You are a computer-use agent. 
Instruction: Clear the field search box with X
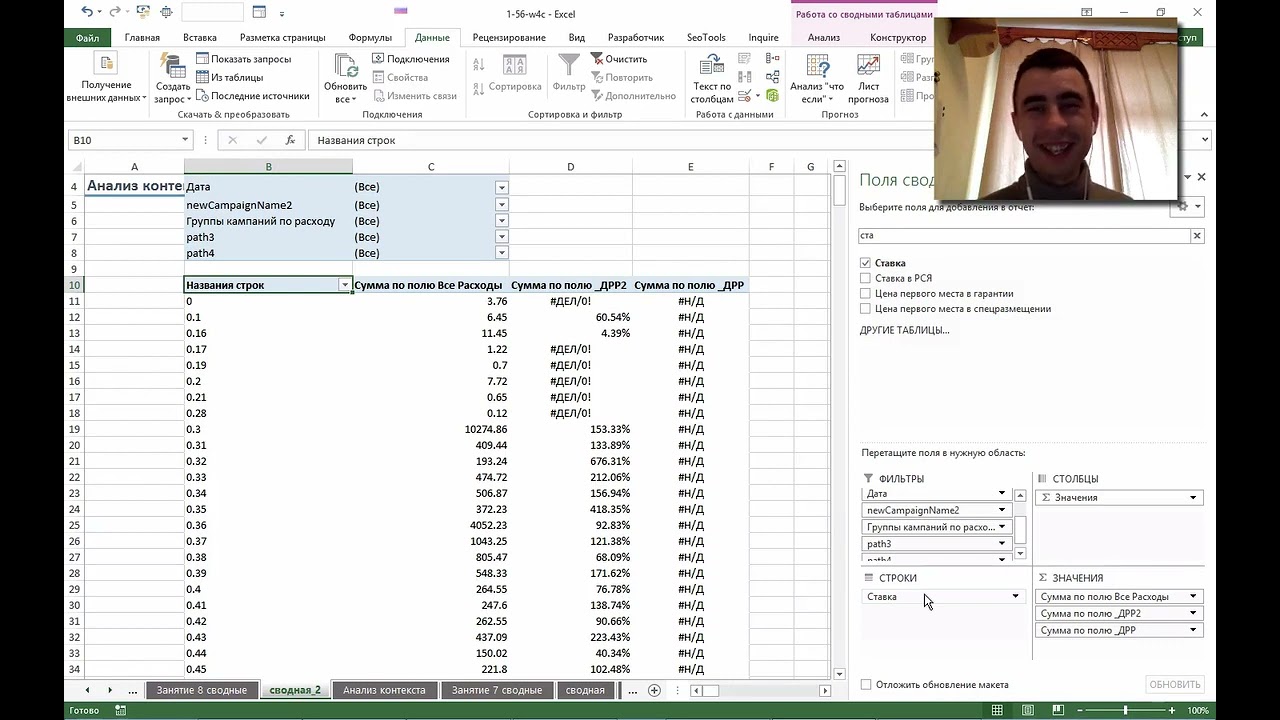(1196, 235)
